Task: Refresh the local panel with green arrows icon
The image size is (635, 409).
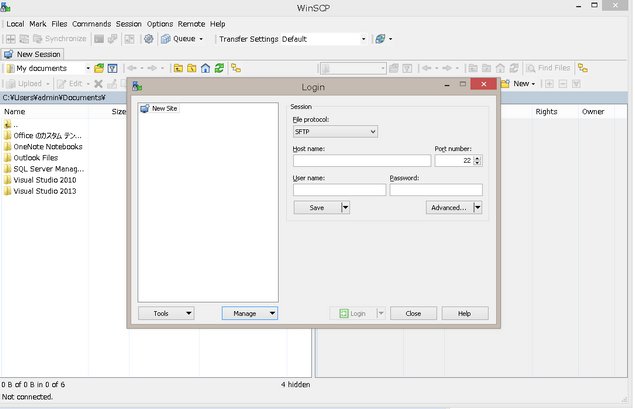Action: (x=219, y=68)
